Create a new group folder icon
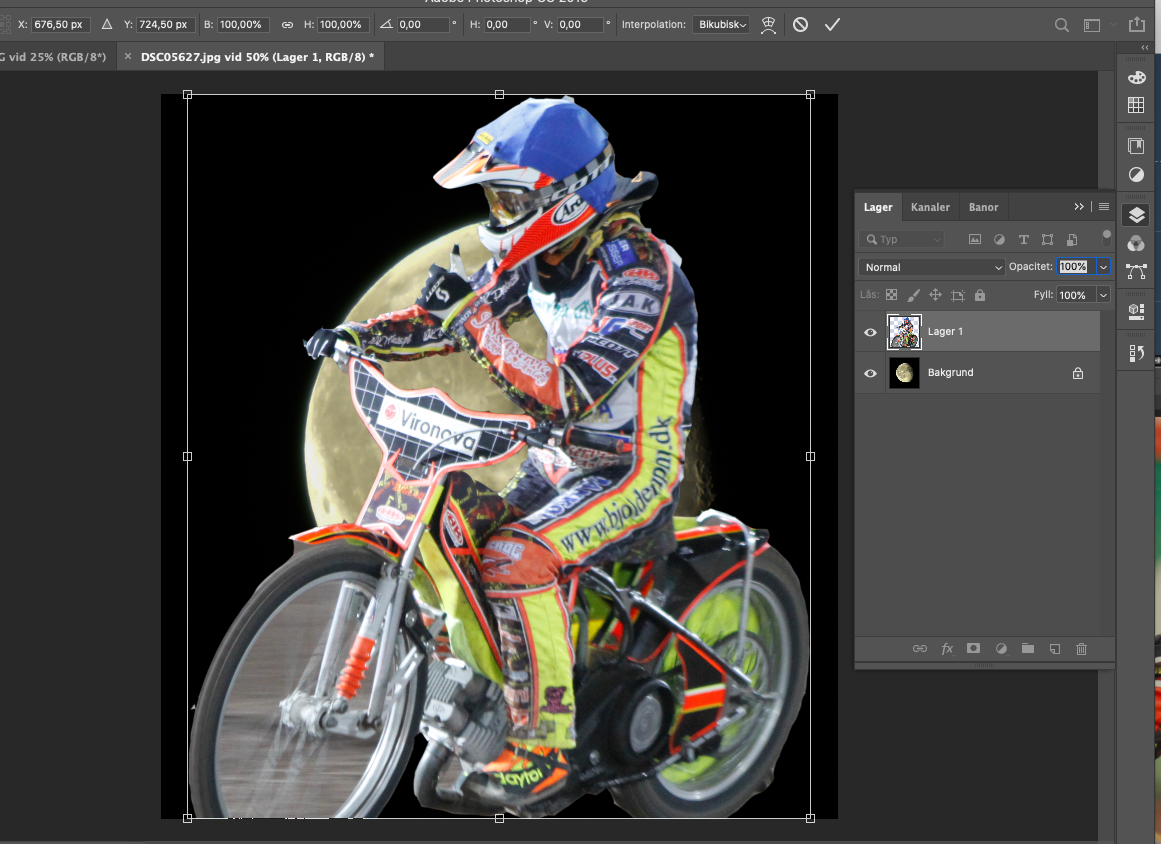This screenshot has height=844, width=1161. click(x=1028, y=649)
